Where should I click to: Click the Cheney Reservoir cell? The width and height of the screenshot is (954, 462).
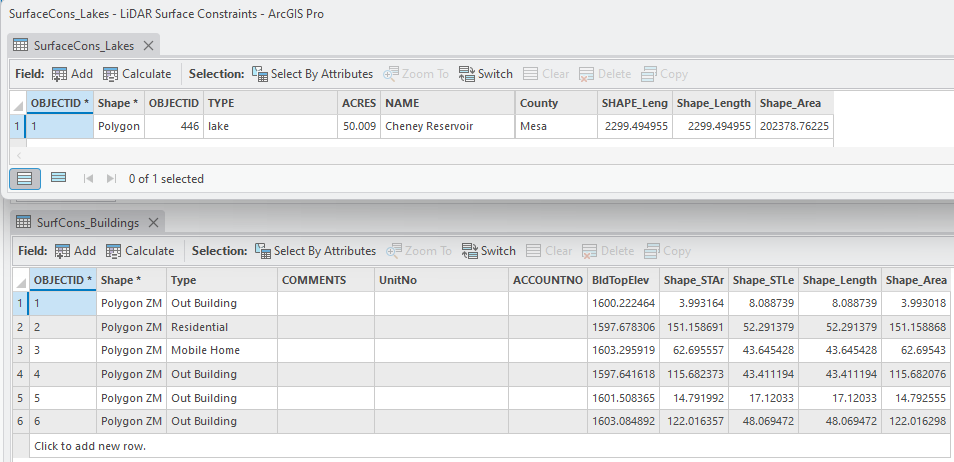pos(448,127)
